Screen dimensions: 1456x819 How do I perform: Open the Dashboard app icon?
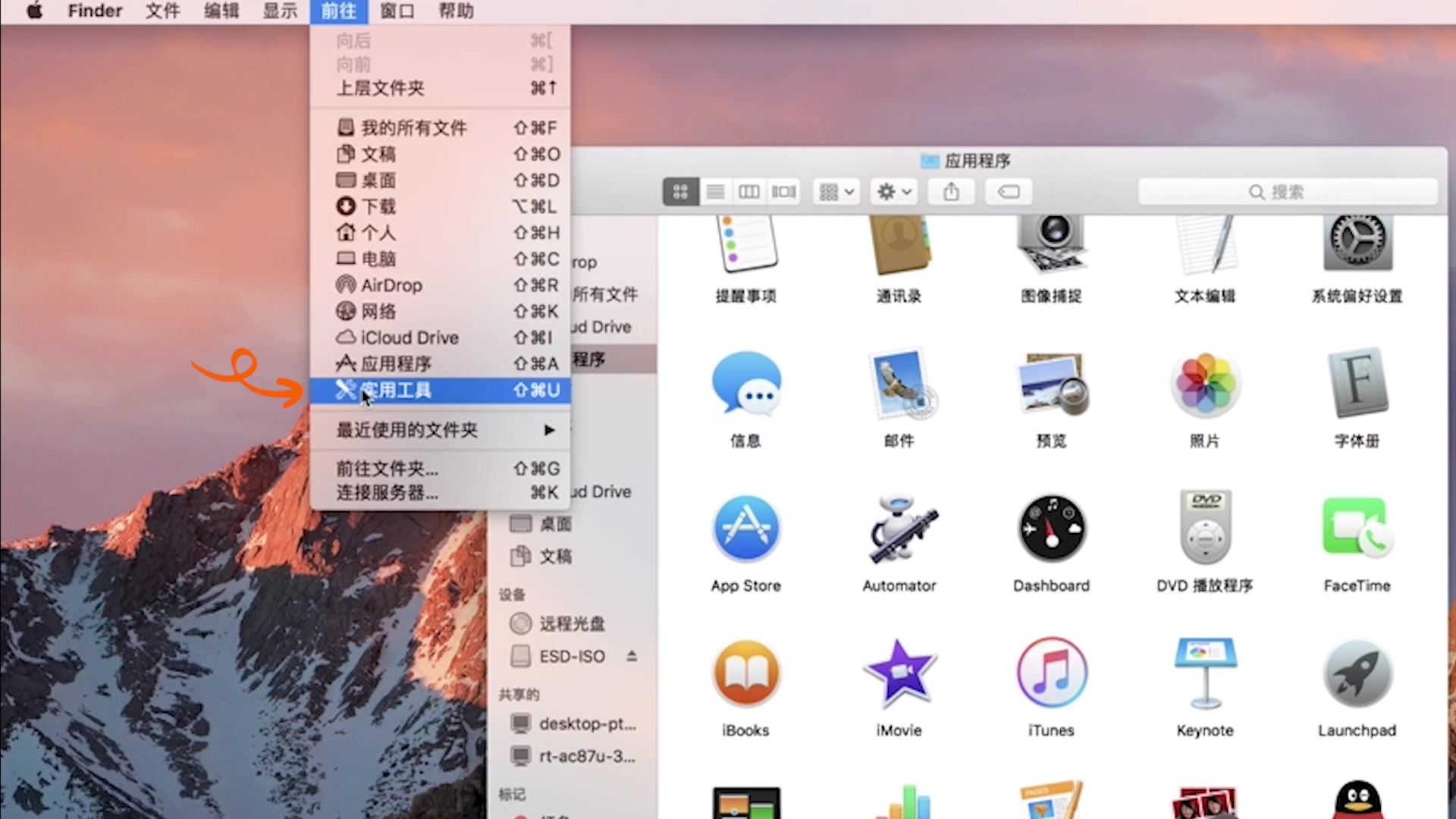(1053, 528)
